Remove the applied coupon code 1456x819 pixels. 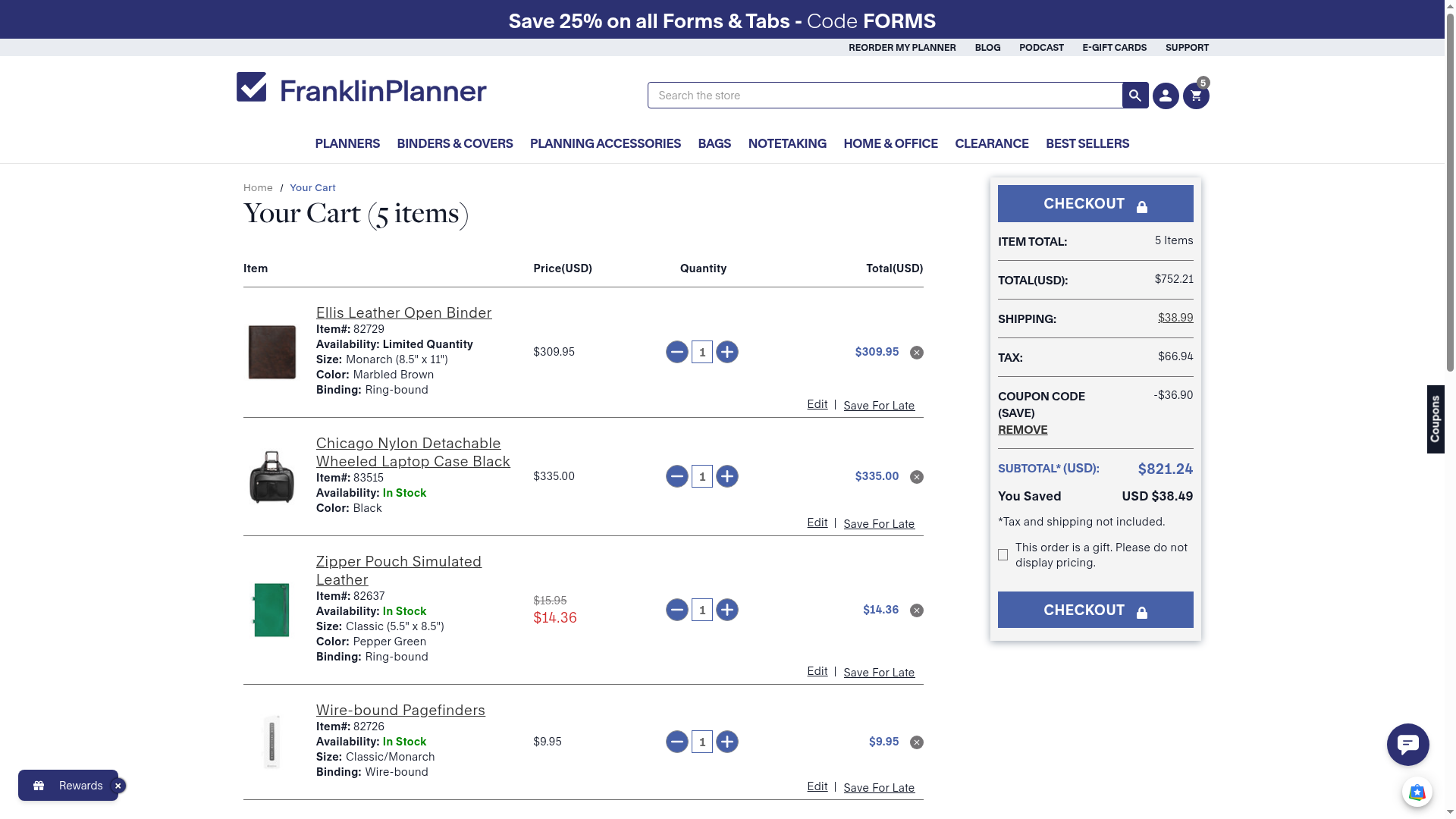tap(1022, 430)
